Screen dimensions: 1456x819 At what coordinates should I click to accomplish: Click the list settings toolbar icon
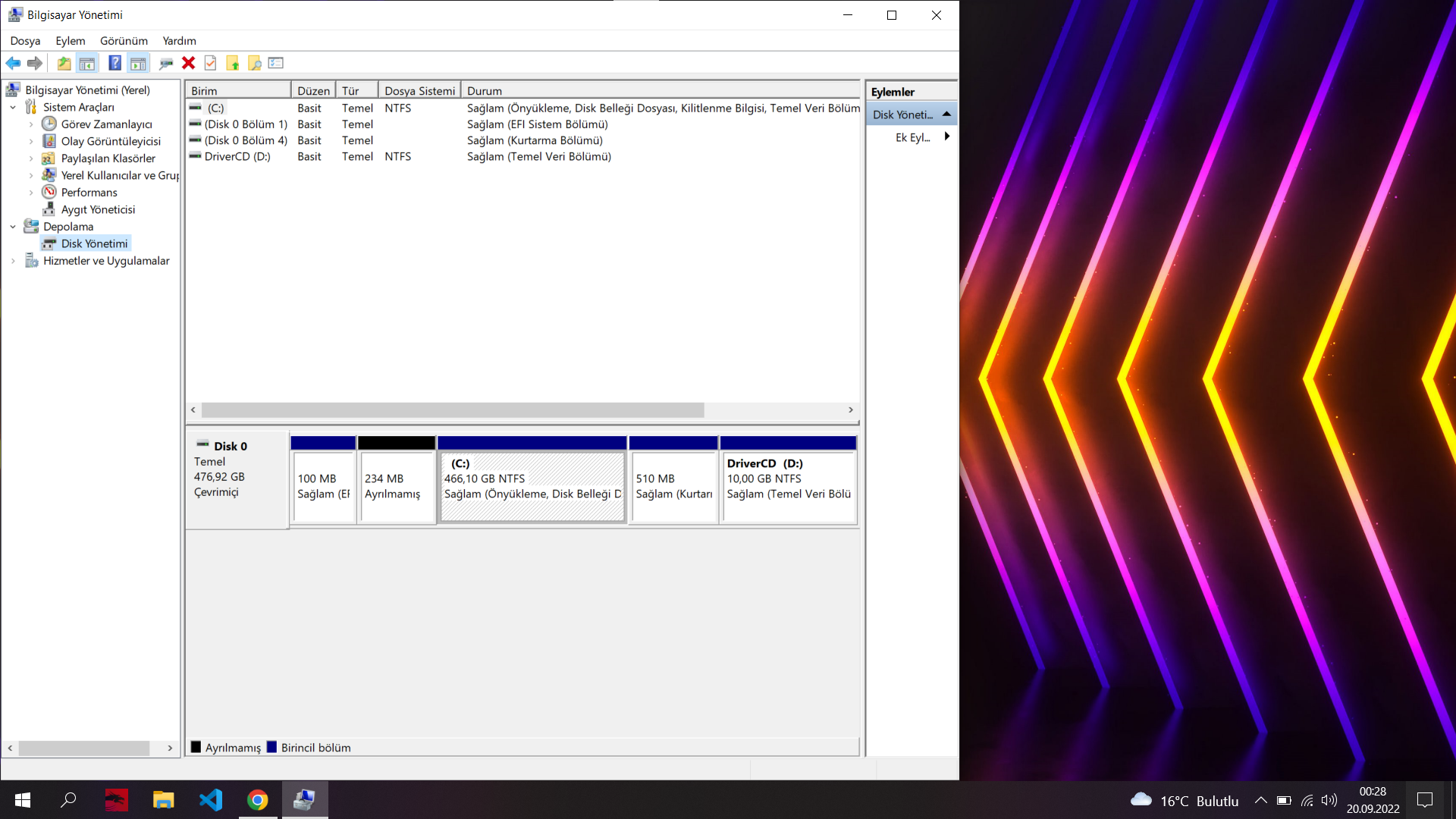coord(276,63)
